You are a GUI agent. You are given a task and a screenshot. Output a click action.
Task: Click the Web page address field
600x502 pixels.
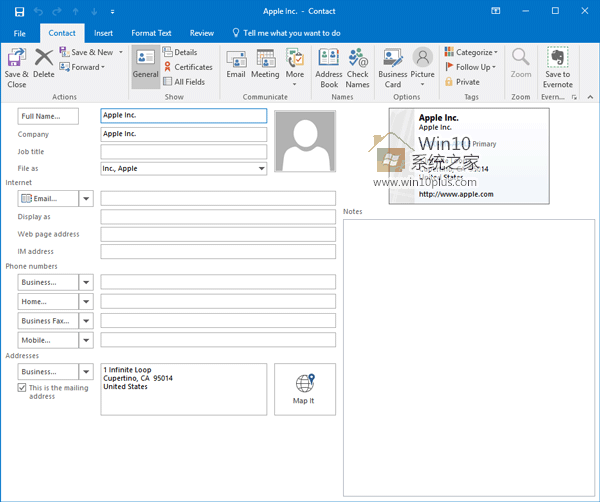pos(218,234)
